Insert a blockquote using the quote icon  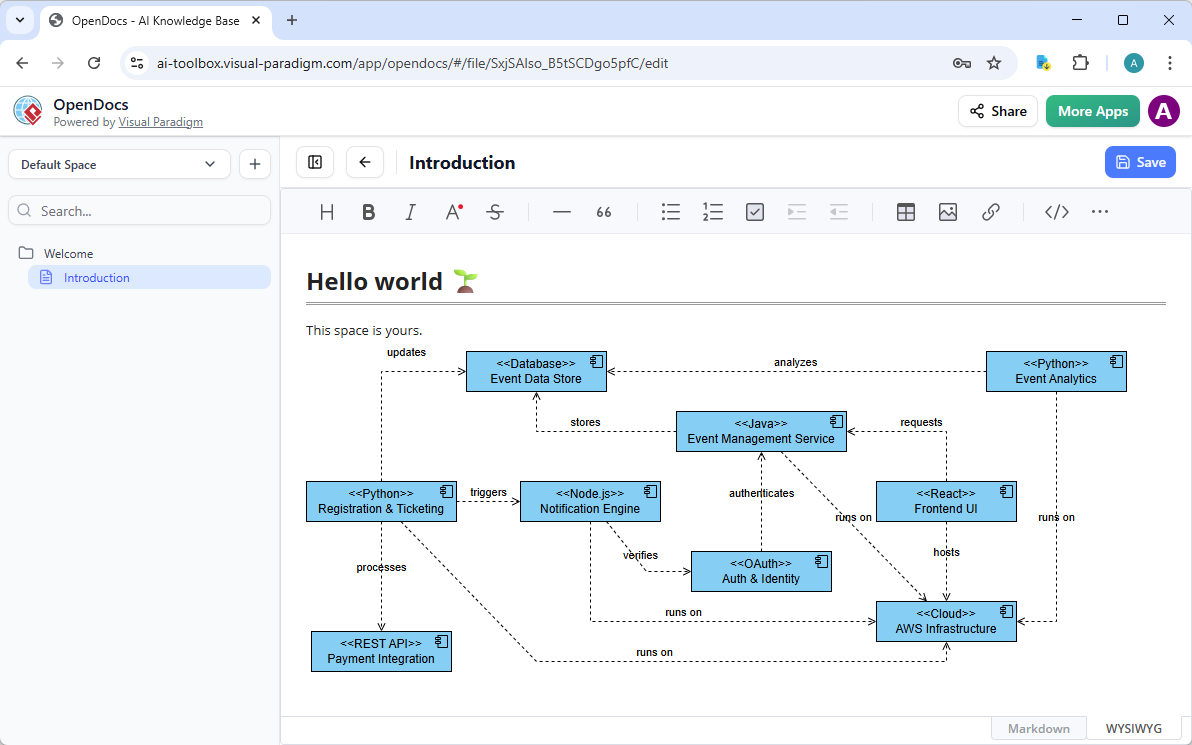tap(603, 211)
